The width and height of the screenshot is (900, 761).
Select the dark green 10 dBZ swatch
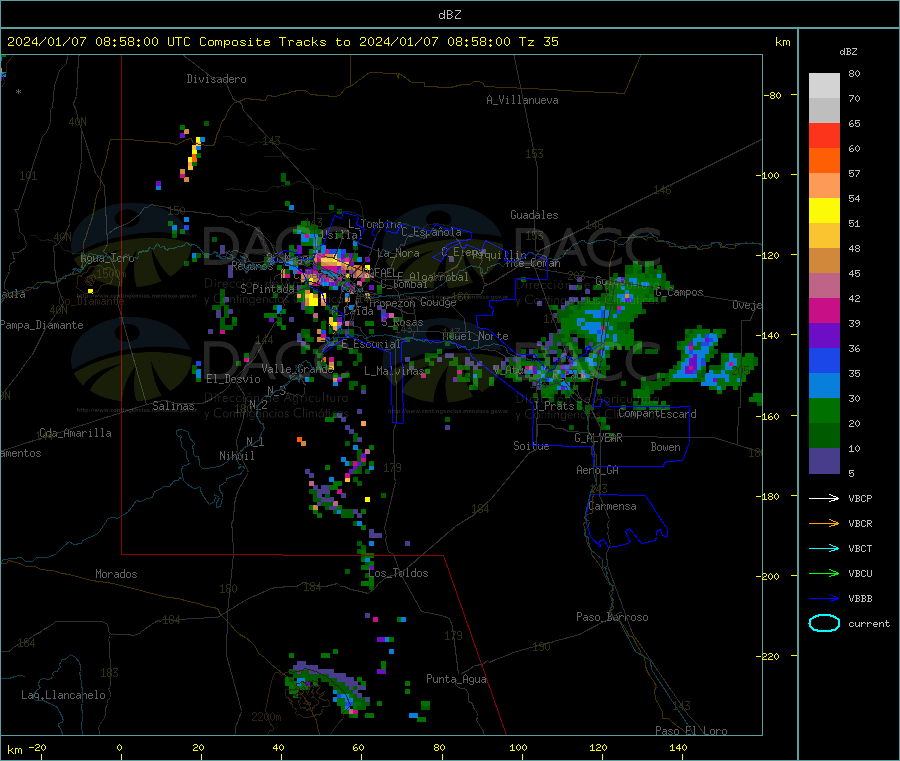[x=824, y=436]
